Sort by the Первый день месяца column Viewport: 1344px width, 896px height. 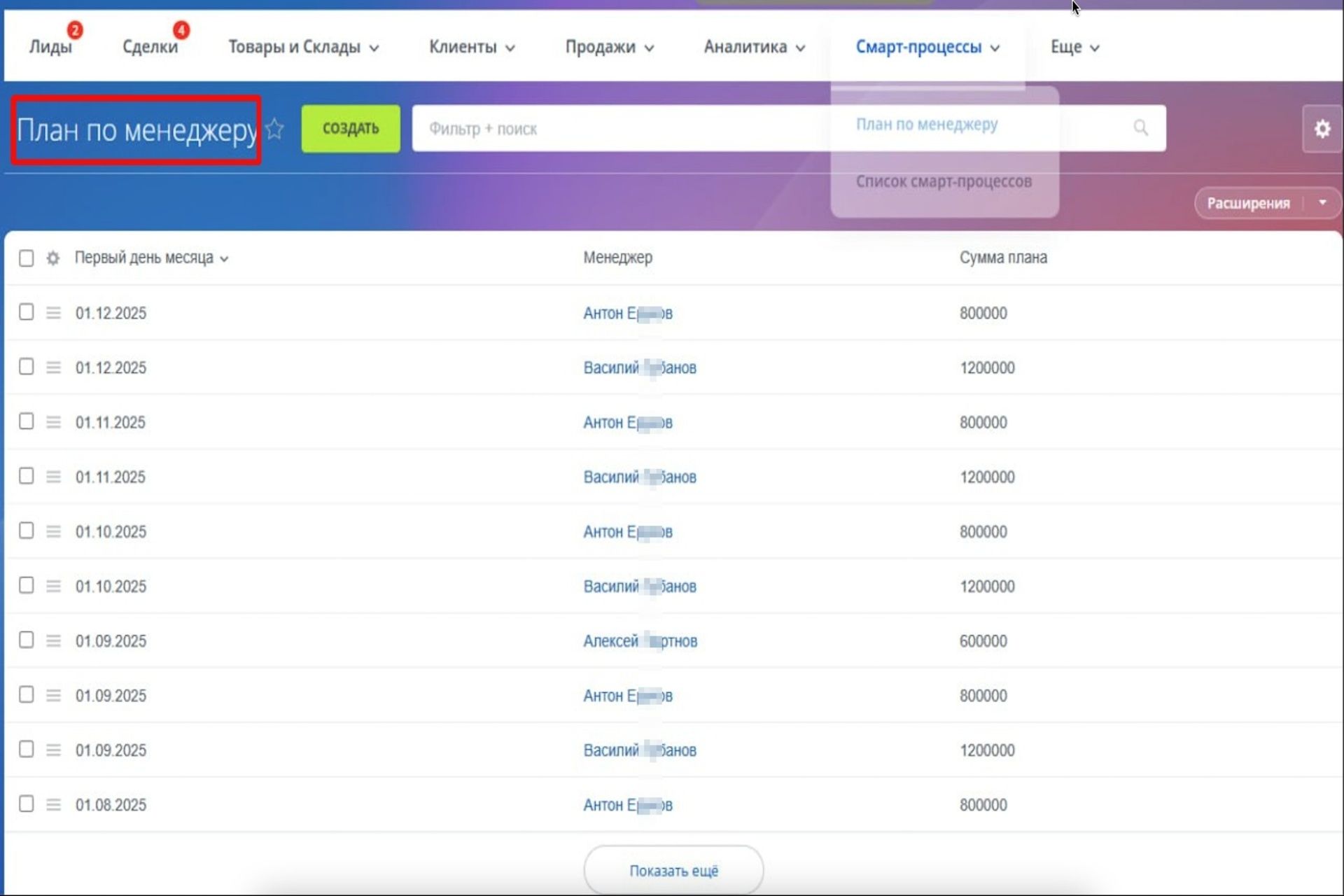(144, 258)
